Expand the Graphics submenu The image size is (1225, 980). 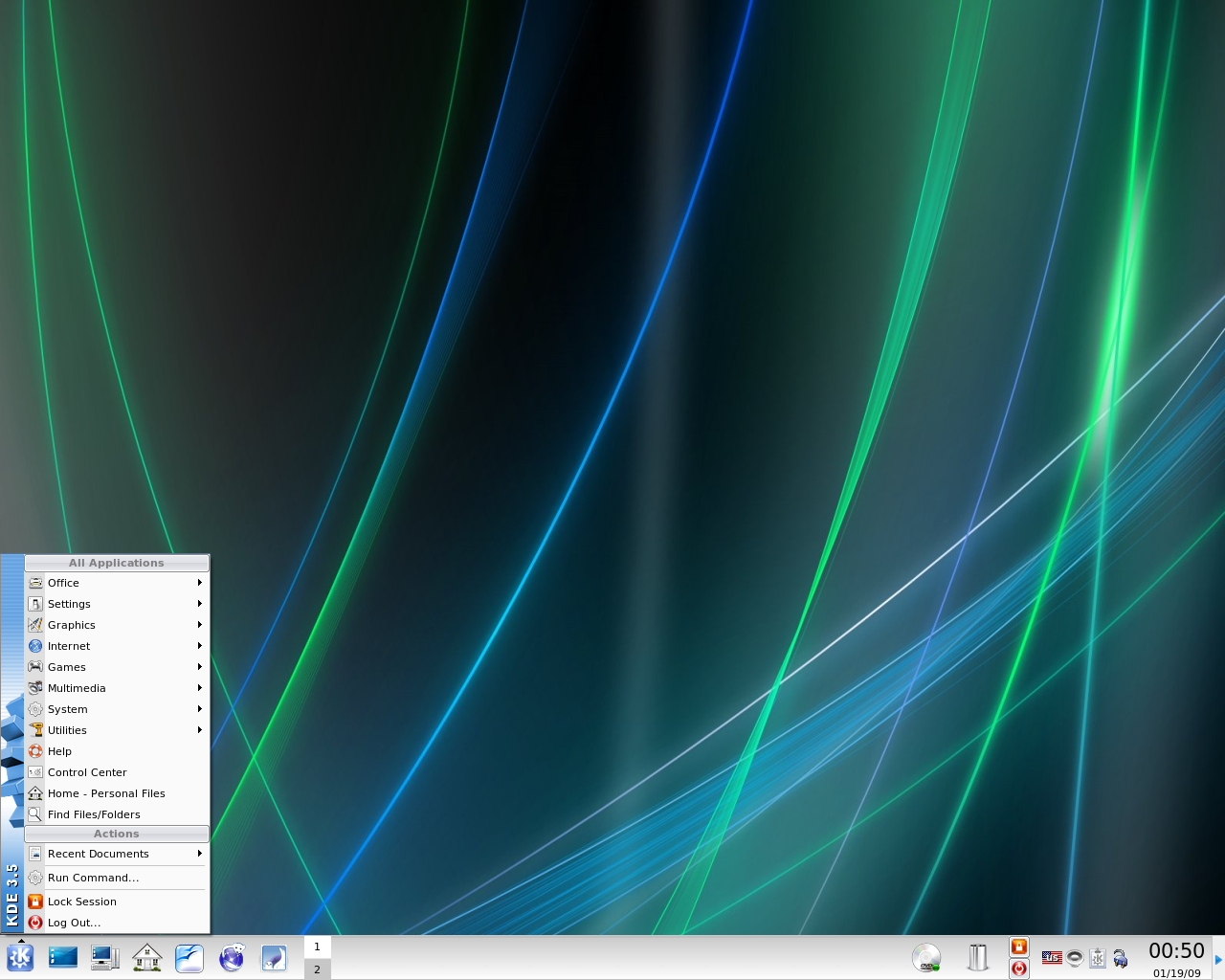(x=117, y=625)
